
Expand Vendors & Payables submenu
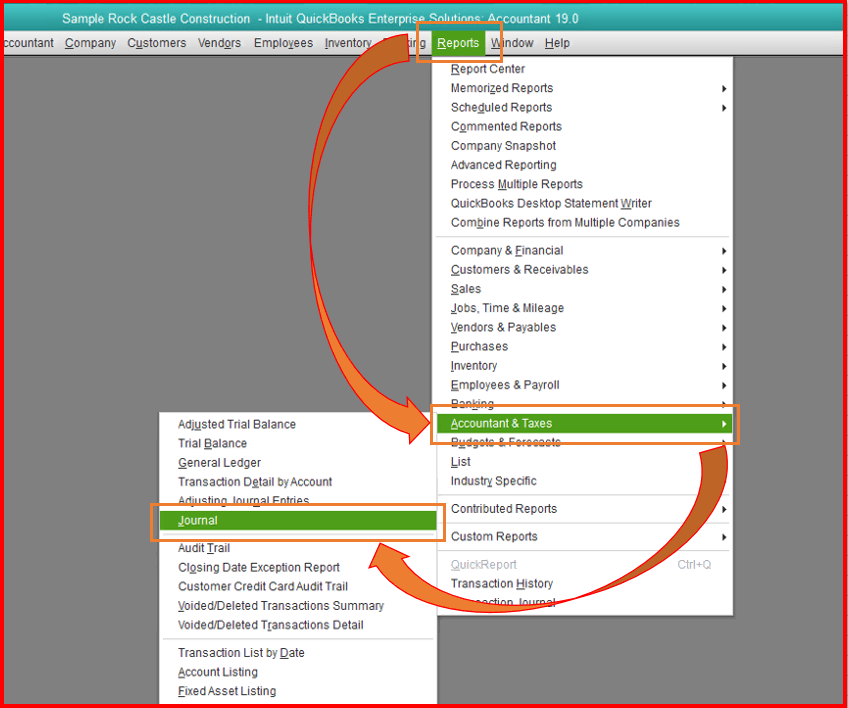pos(584,327)
